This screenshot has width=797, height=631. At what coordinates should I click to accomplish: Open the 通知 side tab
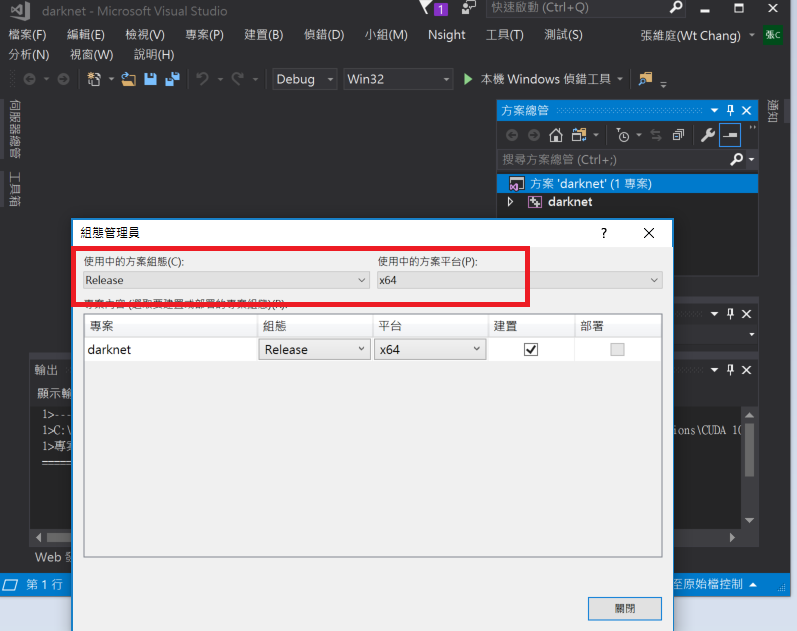[773, 111]
